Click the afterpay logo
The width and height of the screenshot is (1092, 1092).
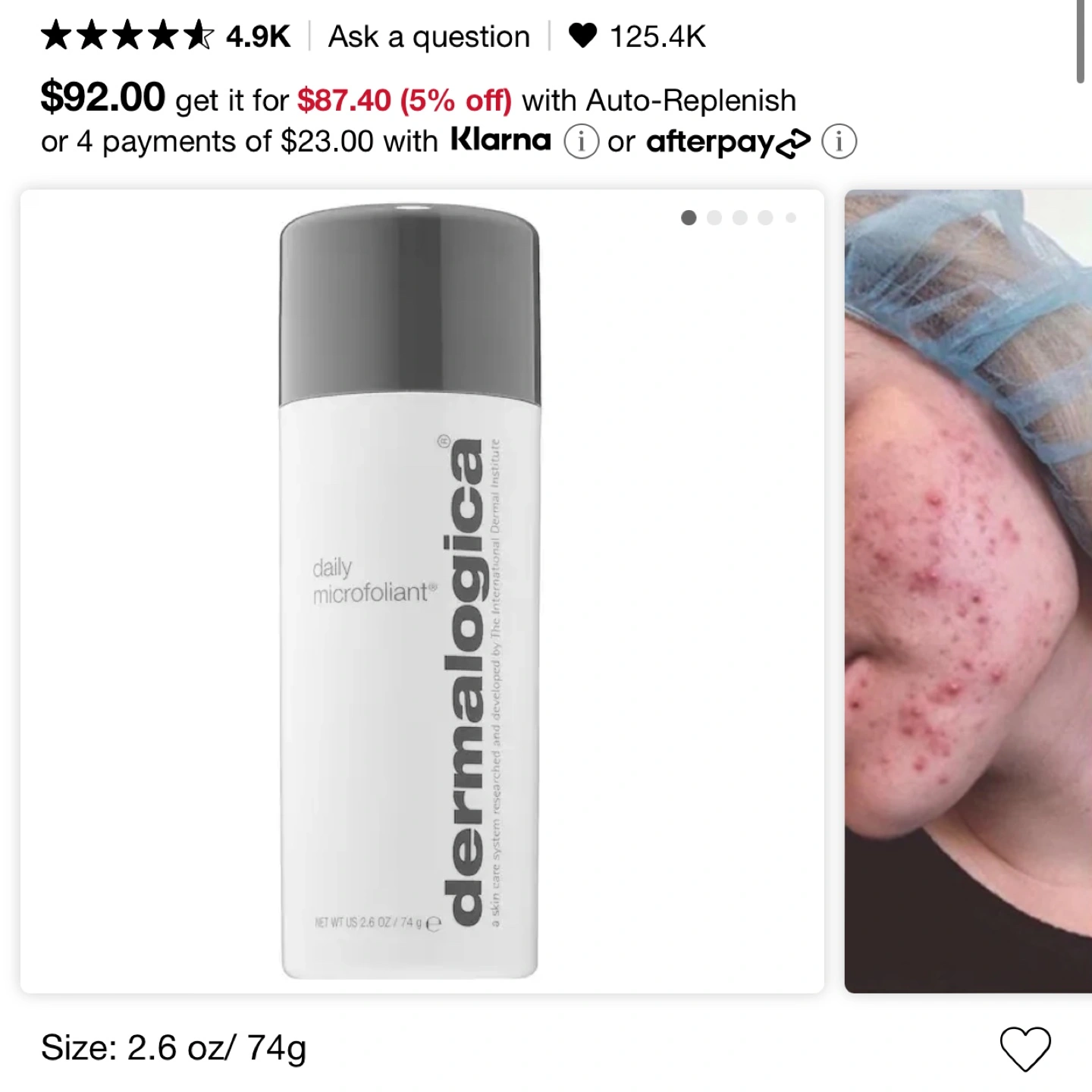tap(728, 142)
